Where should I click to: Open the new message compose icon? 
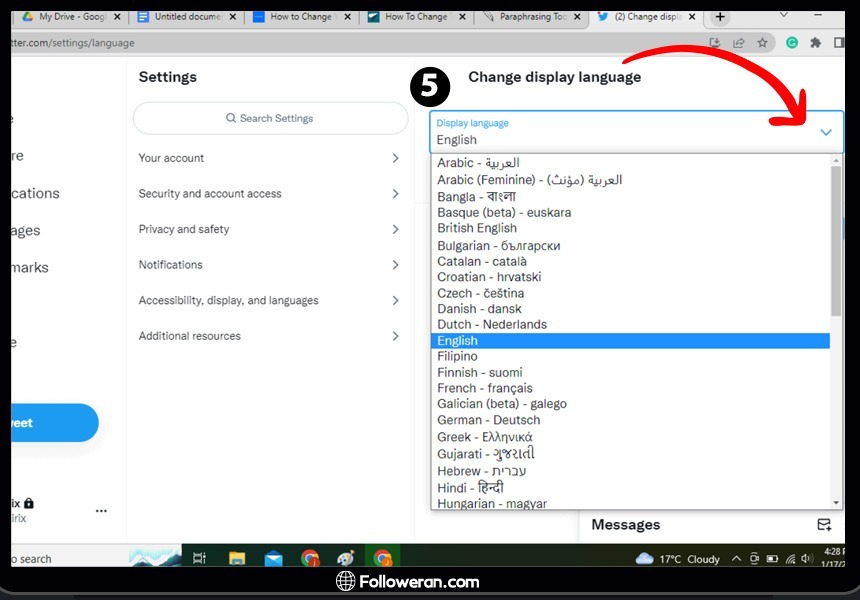(x=823, y=525)
